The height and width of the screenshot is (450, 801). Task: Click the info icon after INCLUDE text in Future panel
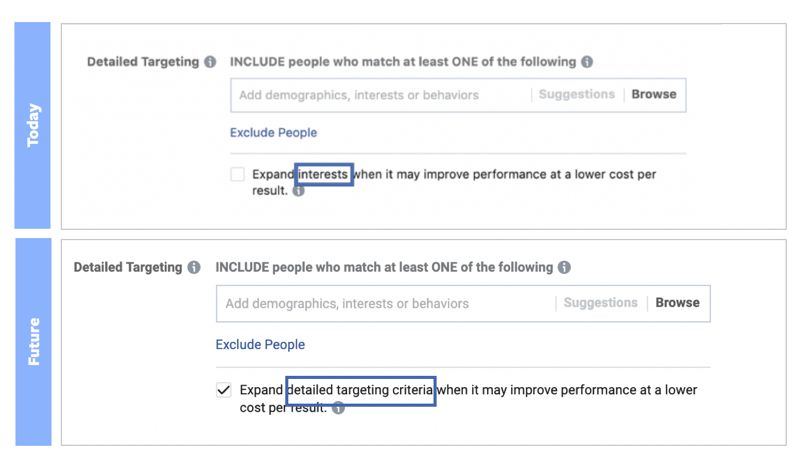click(x=564, y=267)
